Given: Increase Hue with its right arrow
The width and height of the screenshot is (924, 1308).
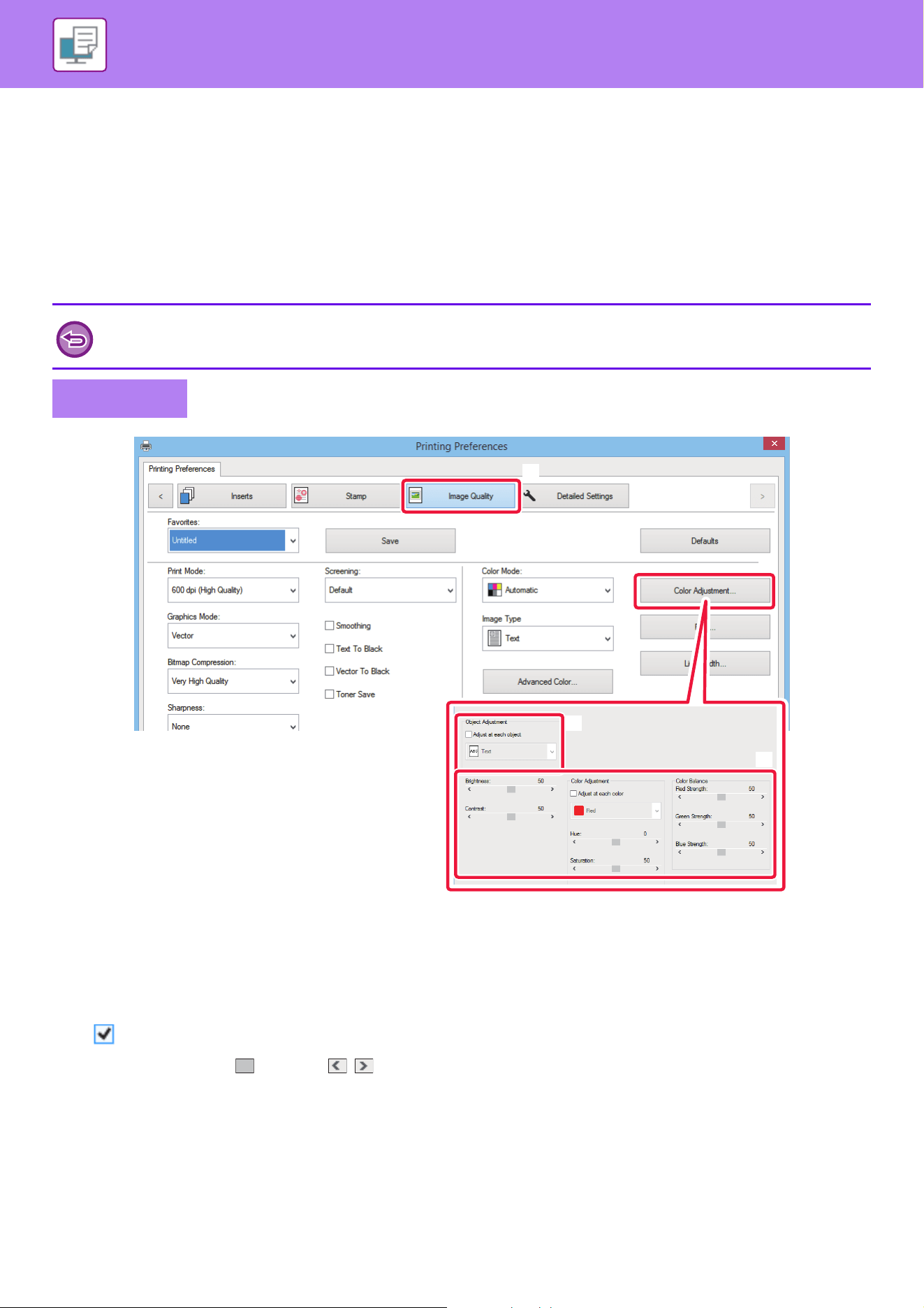Looking at the screenshot, I should tap(657, 842).
